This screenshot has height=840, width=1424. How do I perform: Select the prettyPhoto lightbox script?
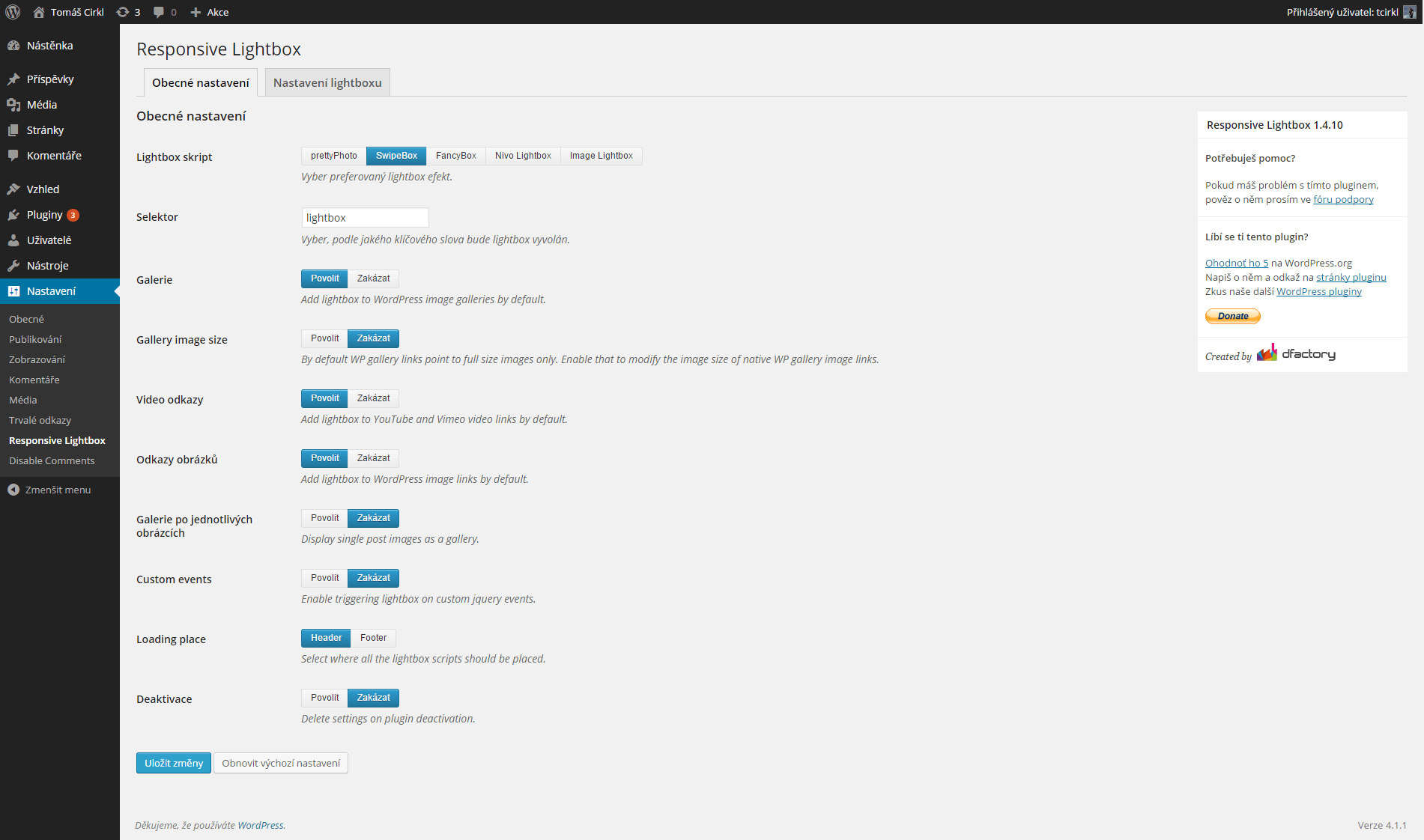pyautogui.click(x=333, y=156)
